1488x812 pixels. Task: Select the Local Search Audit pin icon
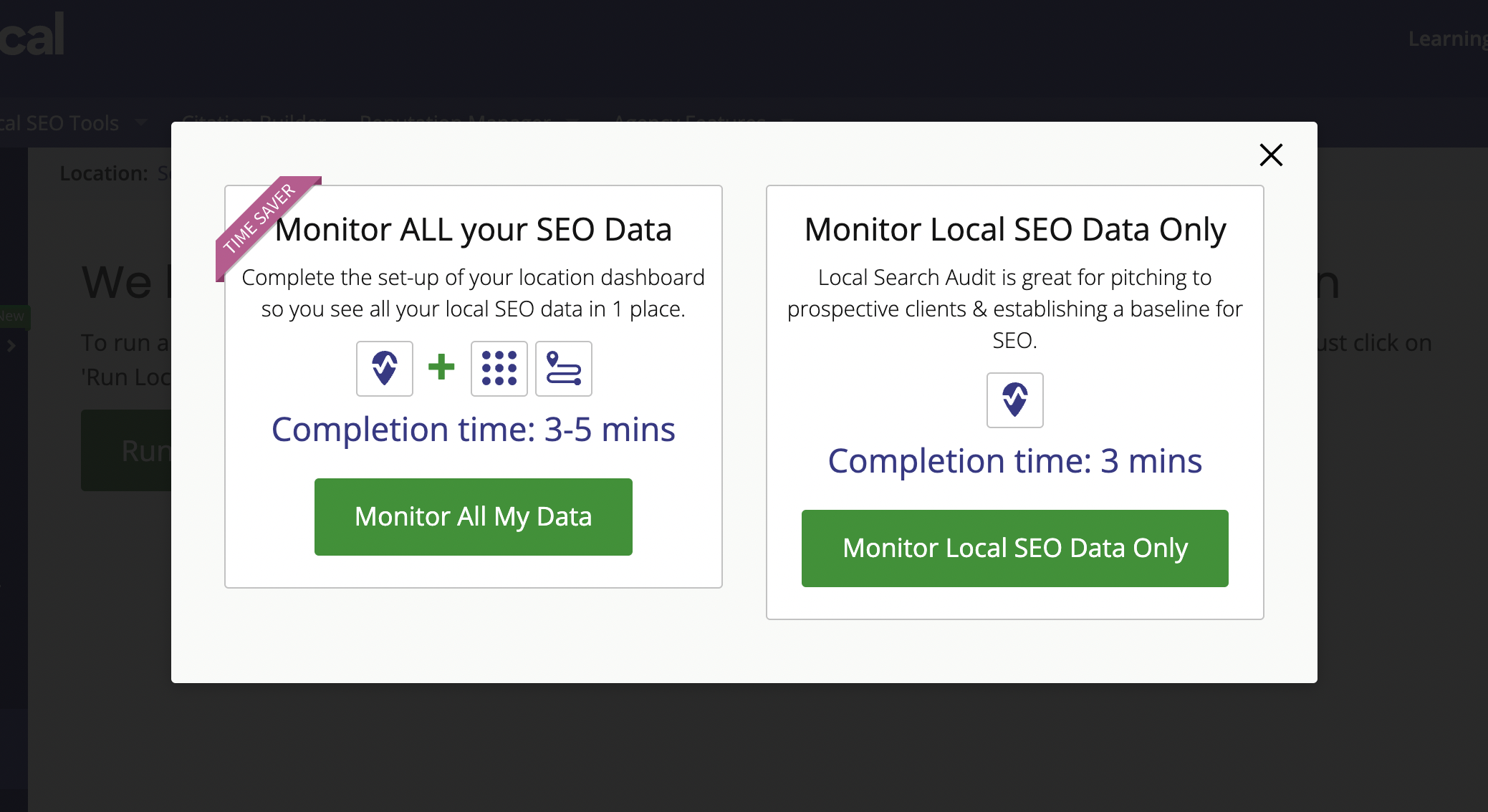(x=384, y=368)
